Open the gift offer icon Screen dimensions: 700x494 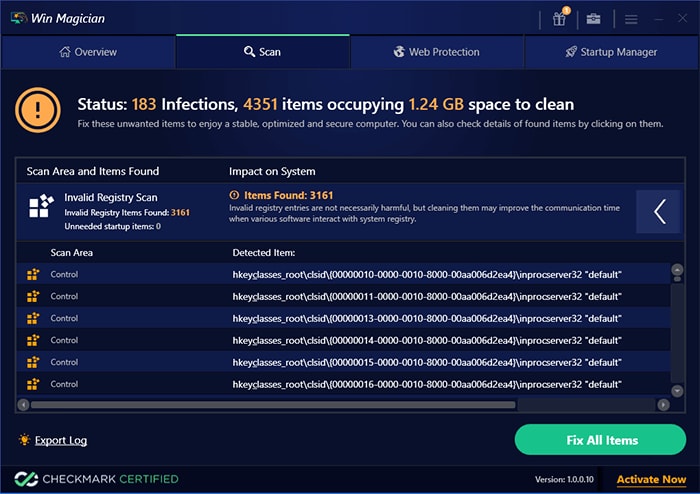(x=559, y=19)
